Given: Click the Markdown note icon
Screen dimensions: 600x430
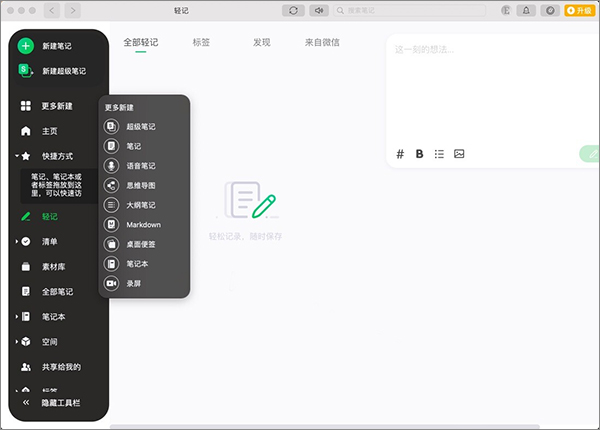Looking at the screenshot, I should tap(111, 225).
